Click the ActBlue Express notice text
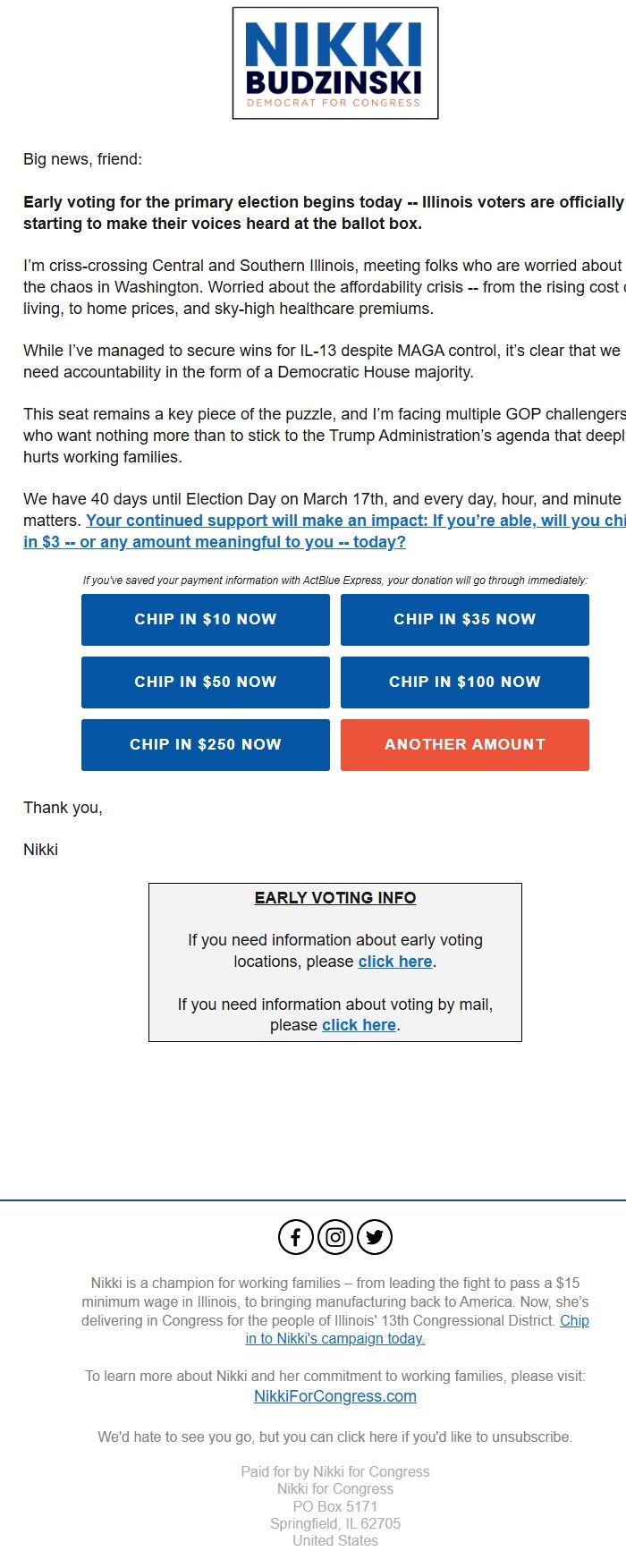Screen dimensions: 626x1568 pyautogui.click(x=334, y=580)
